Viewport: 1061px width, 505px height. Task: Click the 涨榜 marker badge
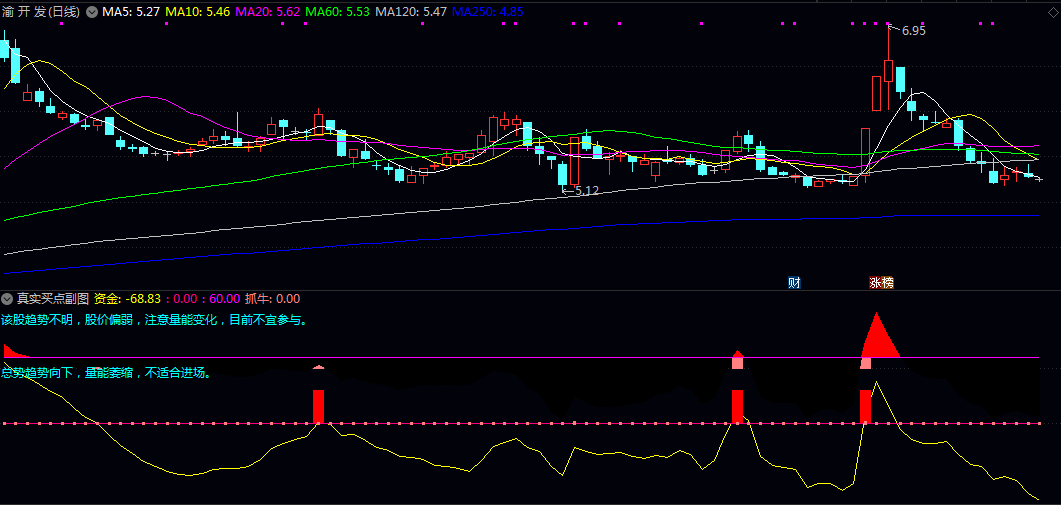pyautogui.click(x=881, y=282)
